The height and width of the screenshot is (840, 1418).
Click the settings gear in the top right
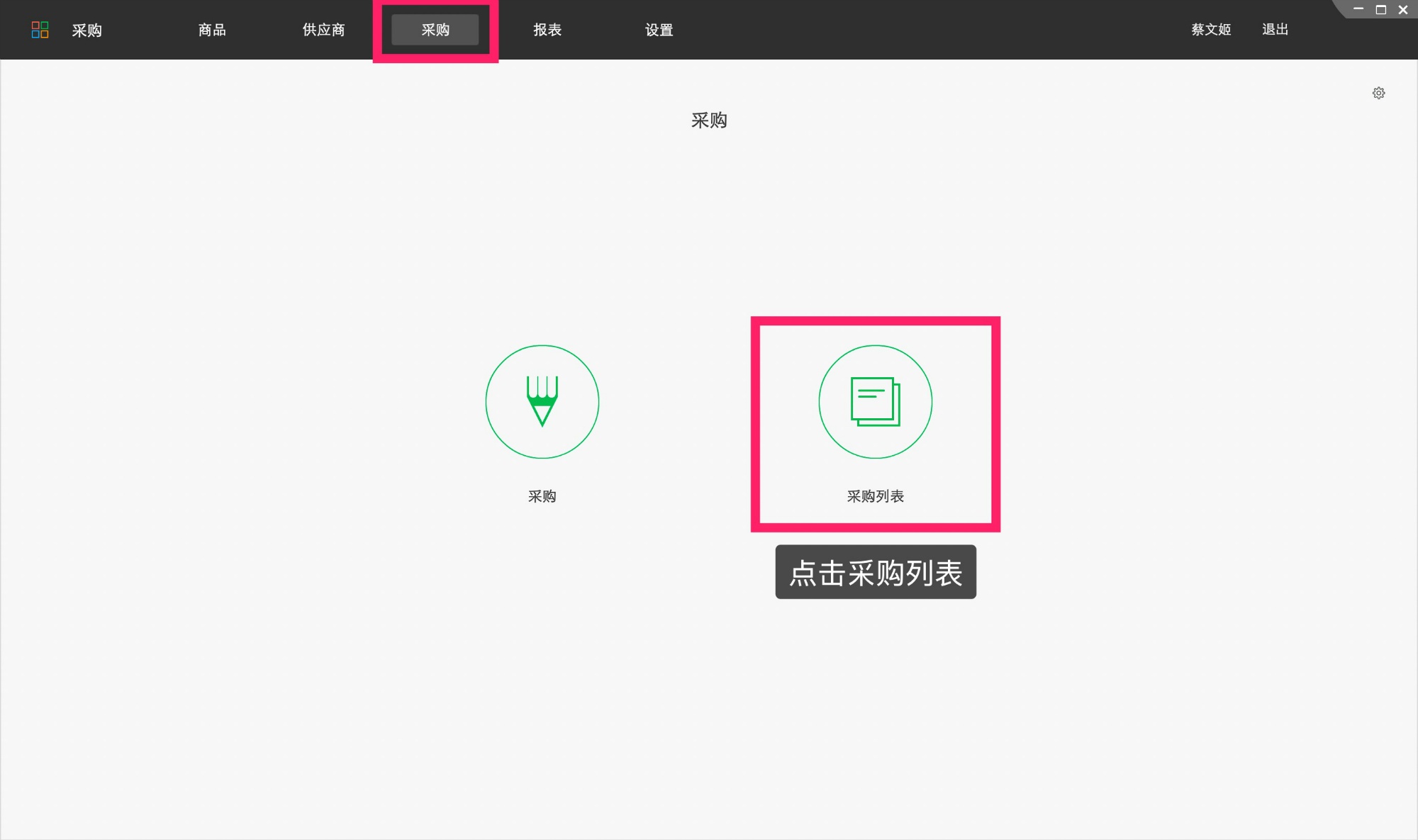point(1379,93)
